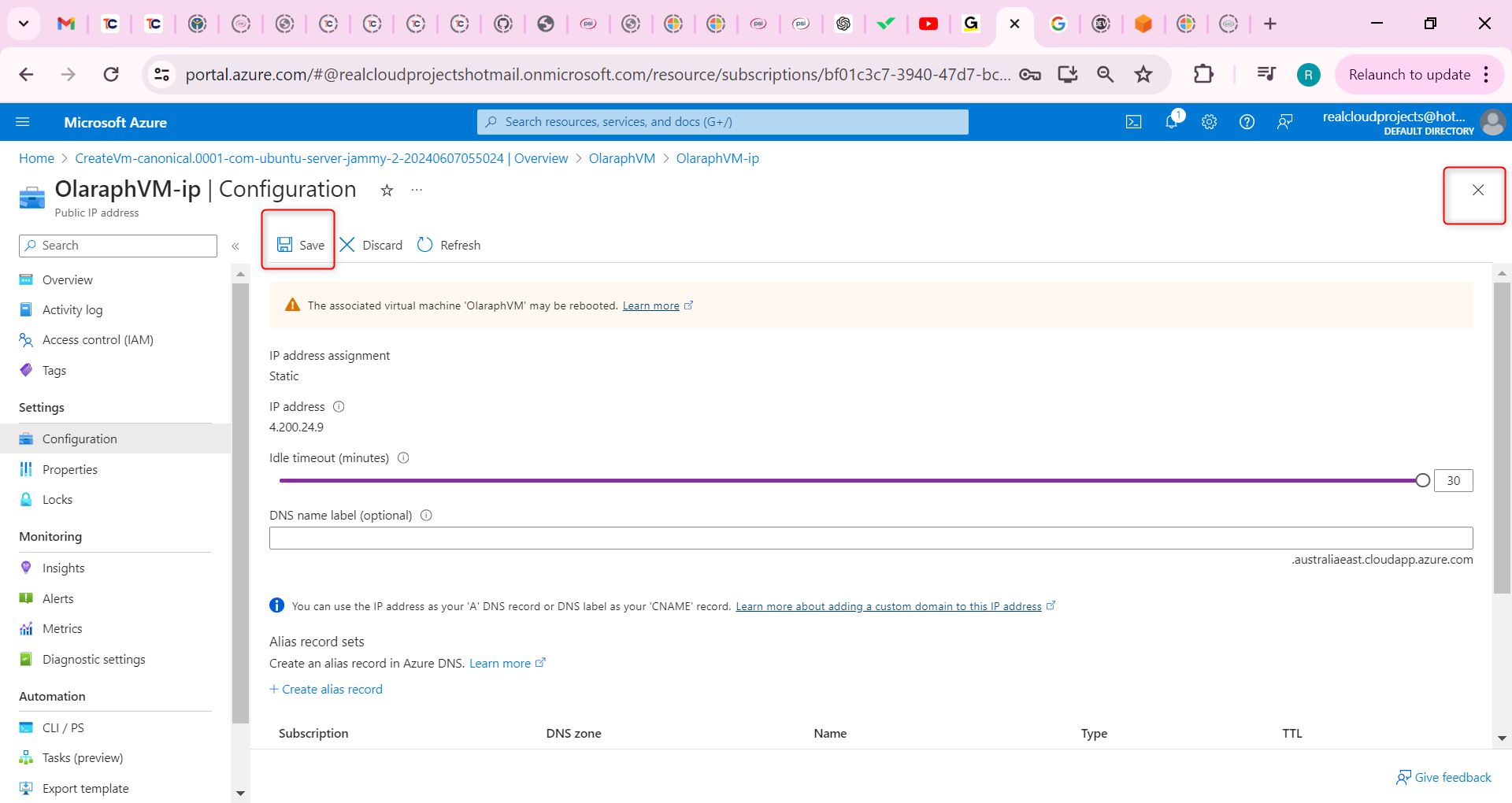
Task: Open Learn more link for alias records
Action: coord(500,664)
